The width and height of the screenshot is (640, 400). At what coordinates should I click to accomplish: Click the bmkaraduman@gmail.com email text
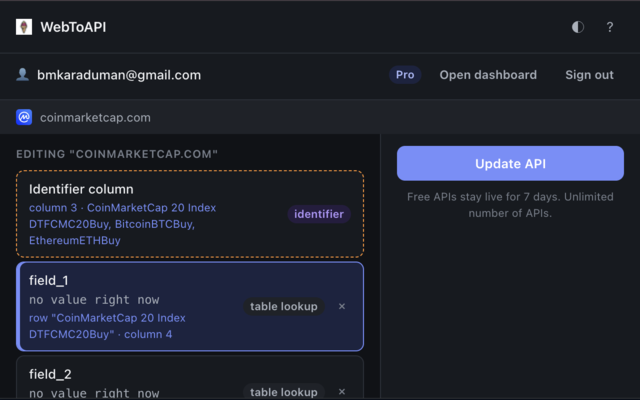coord(119,75)
